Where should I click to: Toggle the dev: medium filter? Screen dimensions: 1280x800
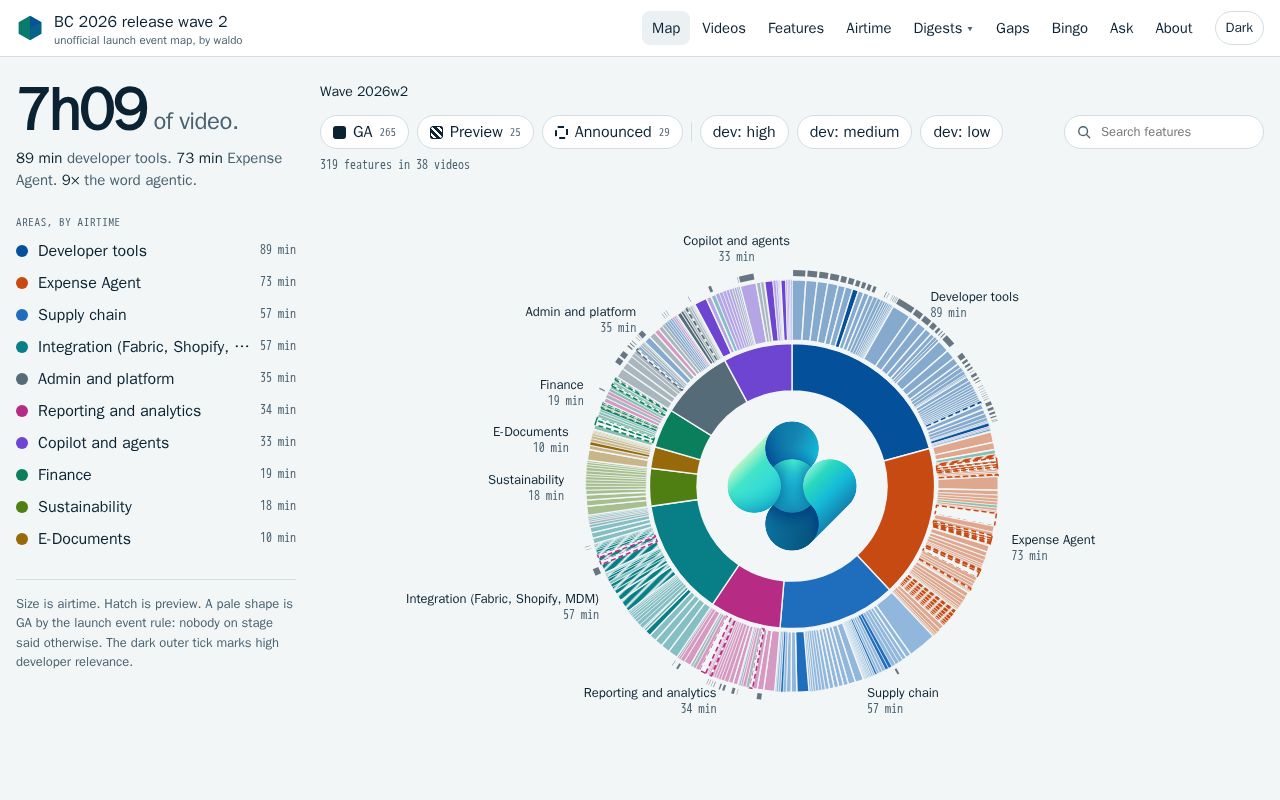(854, 132)
